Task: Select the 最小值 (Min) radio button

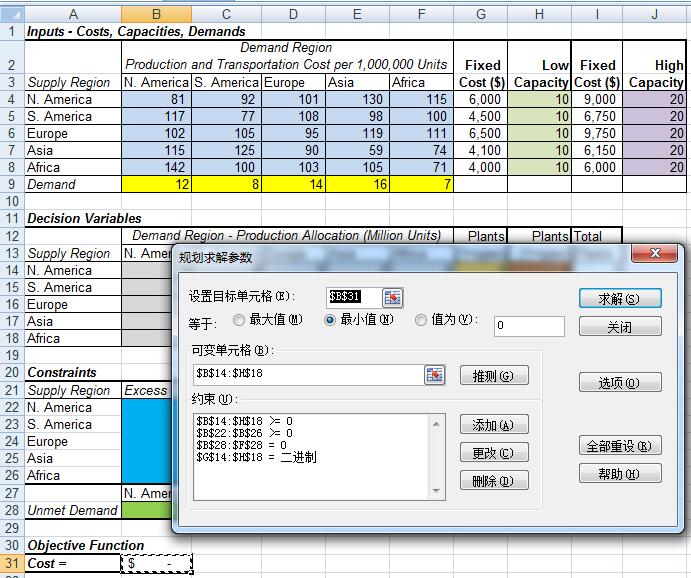Action: (x=330, y=320)
